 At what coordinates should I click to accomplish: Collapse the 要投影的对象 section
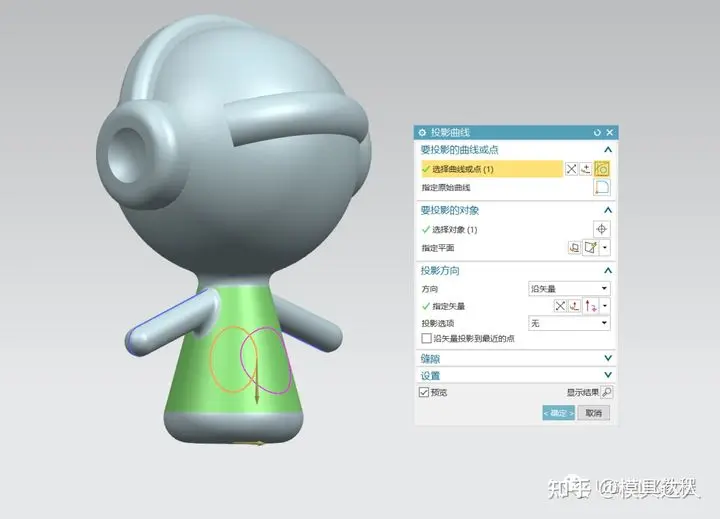[608, 210]
